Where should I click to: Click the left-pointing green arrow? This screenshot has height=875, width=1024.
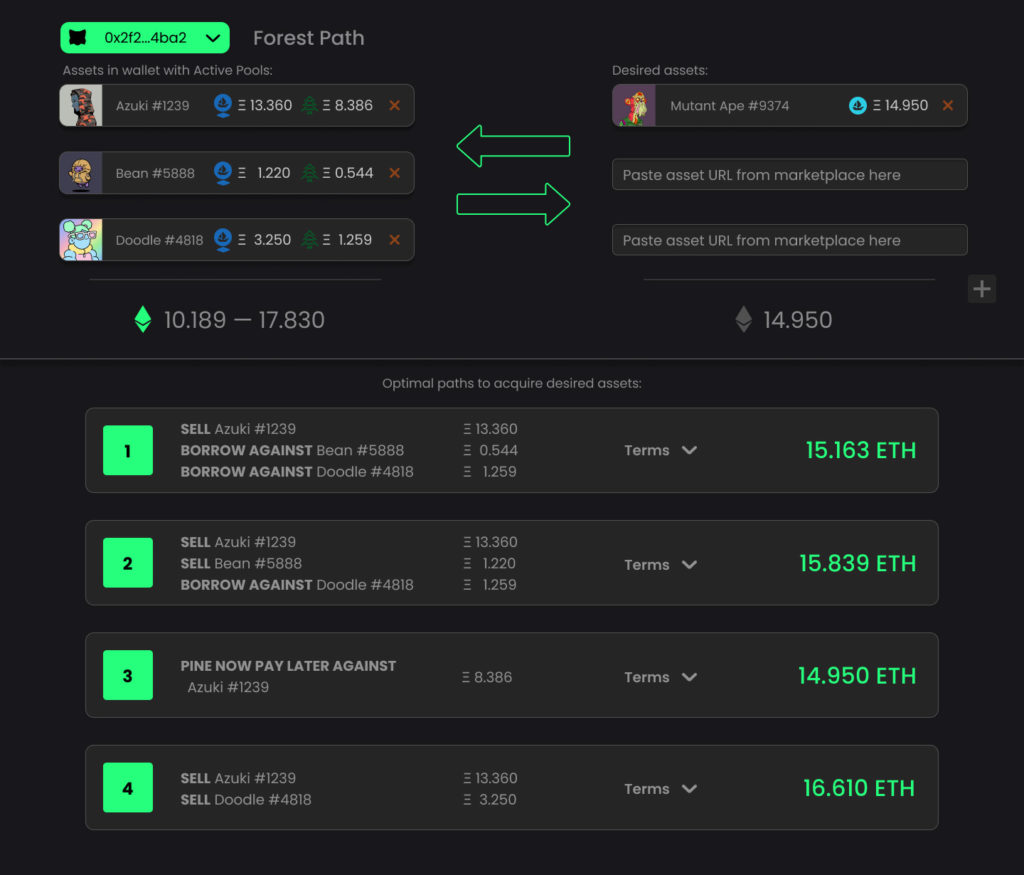click(513, 146)
